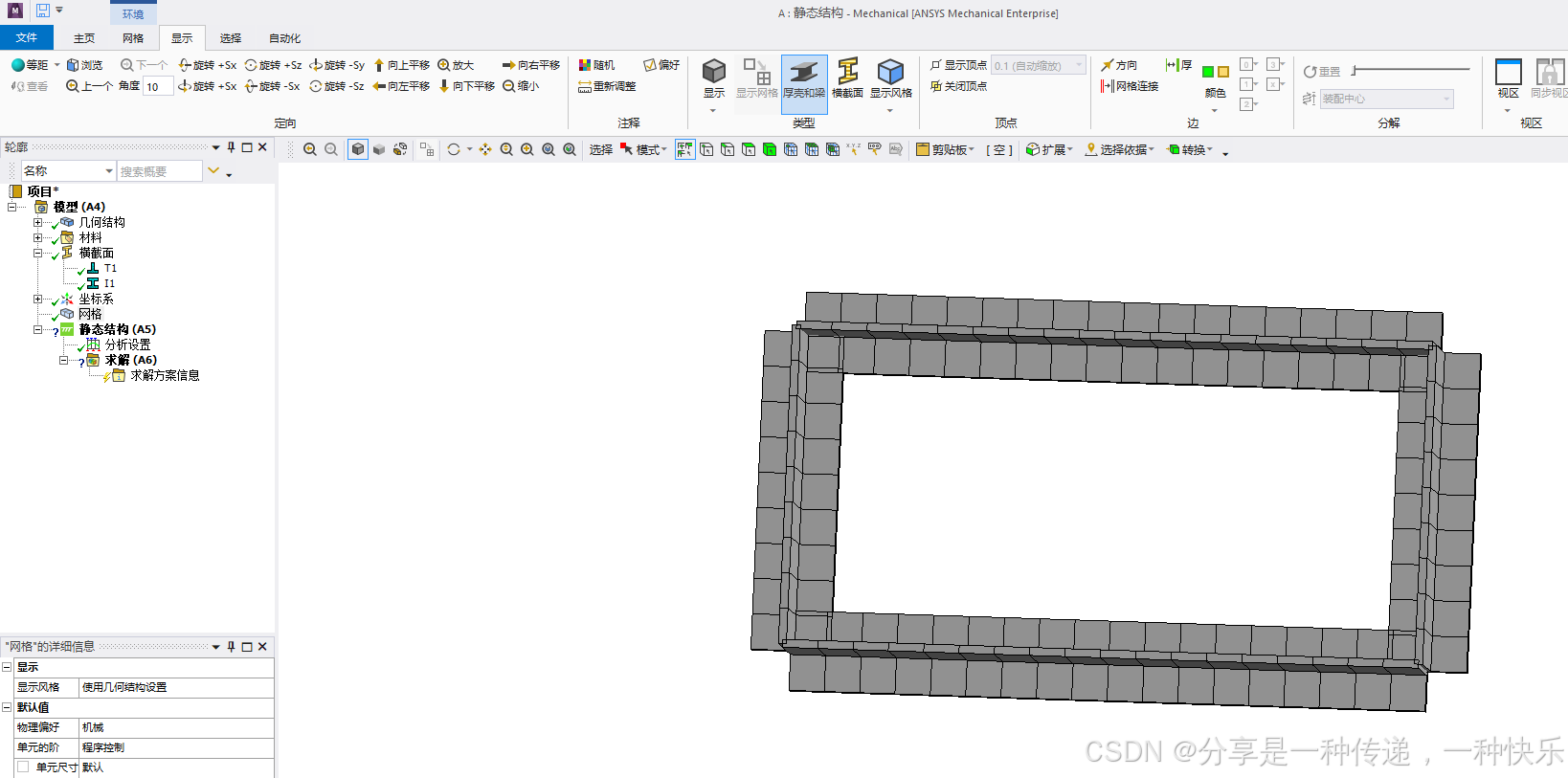Expand the 坐标系 tree node
The height and width of the screenshot is (778, 1568).
(37, 299)
